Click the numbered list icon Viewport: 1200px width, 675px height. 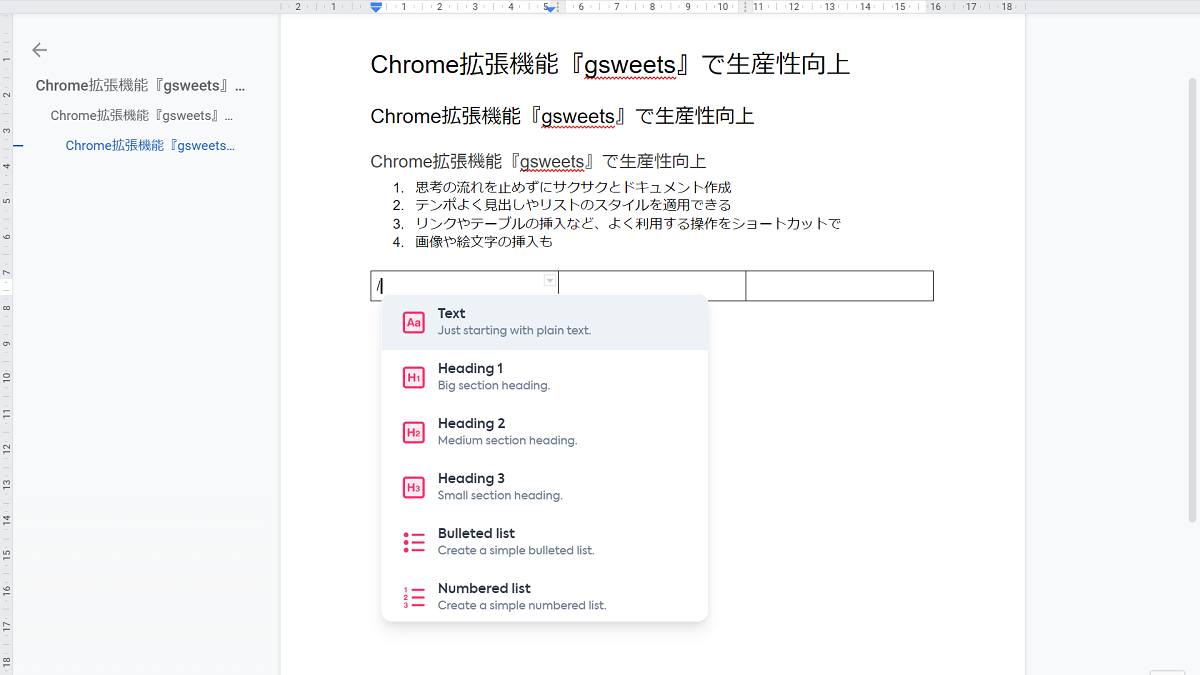click(x=414, y=597)
